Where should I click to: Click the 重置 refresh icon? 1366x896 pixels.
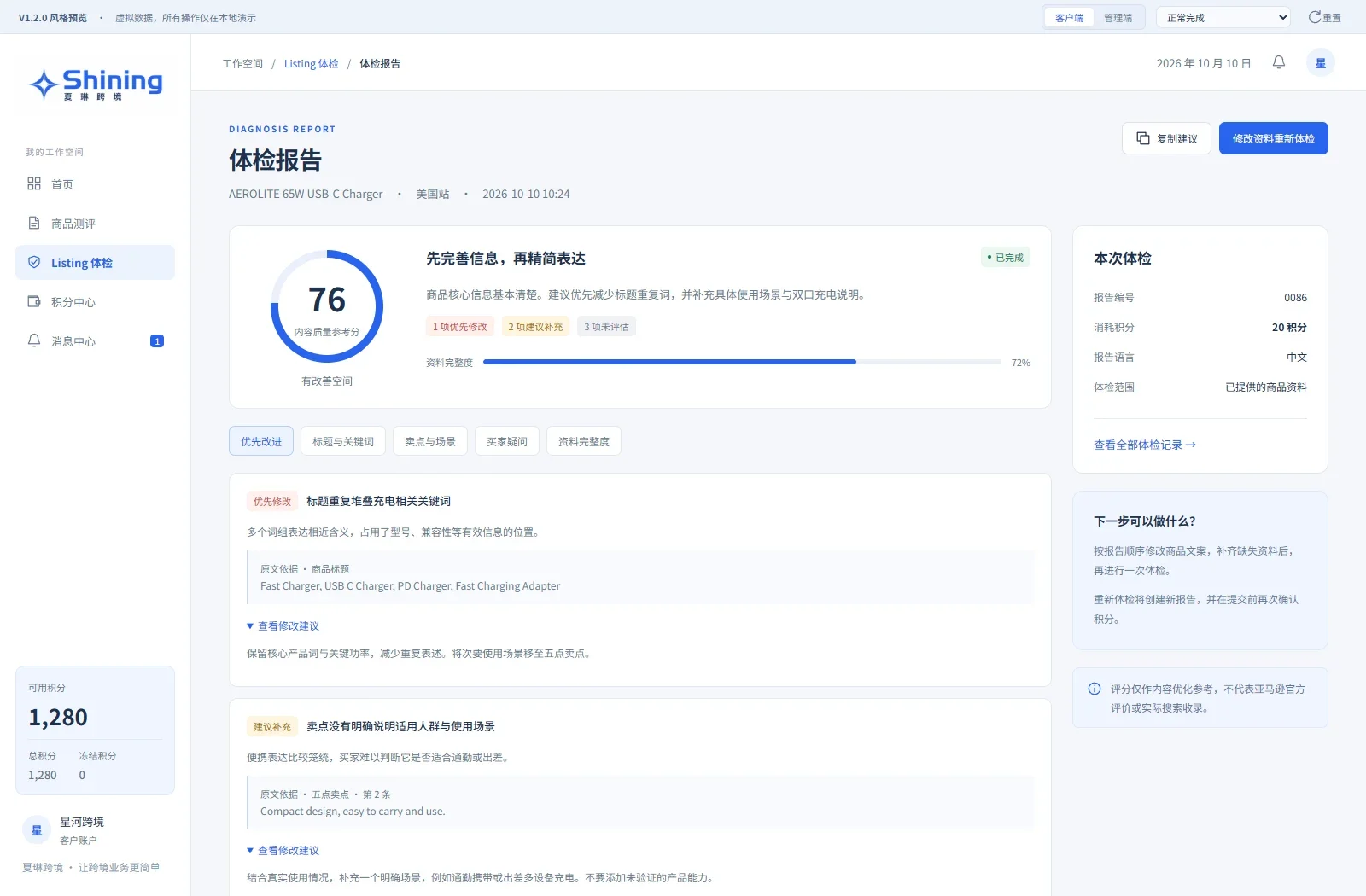pyautogui.click(x=1315, y=17)
